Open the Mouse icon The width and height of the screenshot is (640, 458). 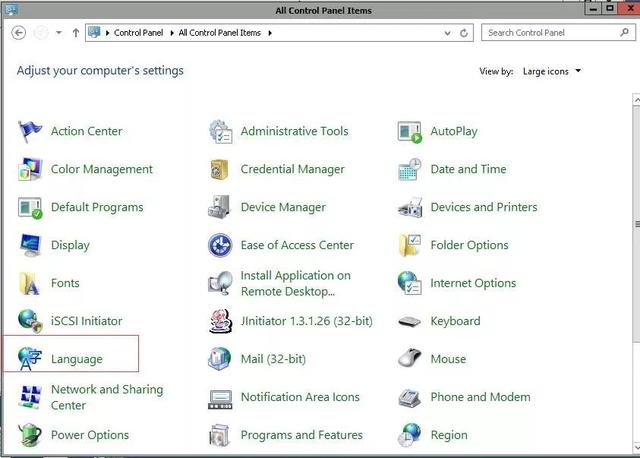409,358
